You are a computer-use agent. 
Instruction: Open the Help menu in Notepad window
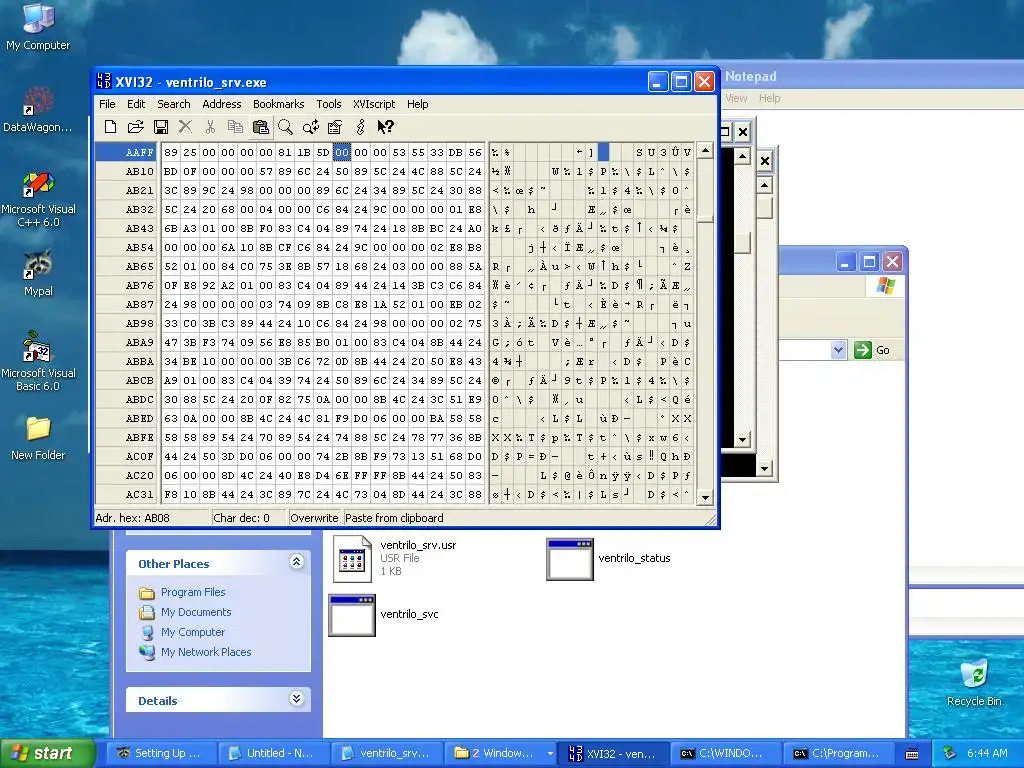[x=769, y=98]
